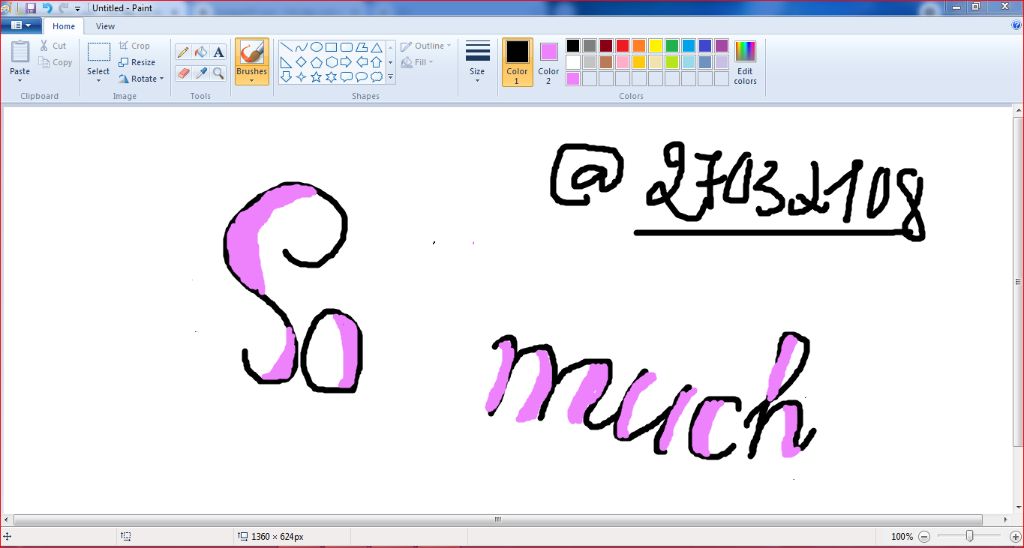Viewport: 1024px width, 548px height.
Task: Open Edit colors dialog
Action: (745, 61)
